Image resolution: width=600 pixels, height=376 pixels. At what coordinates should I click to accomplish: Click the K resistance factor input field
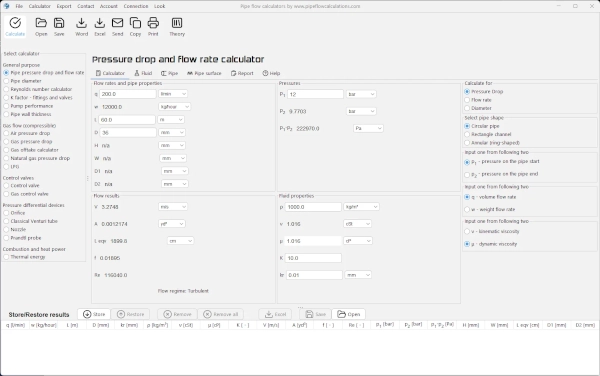tap(313, 258)
